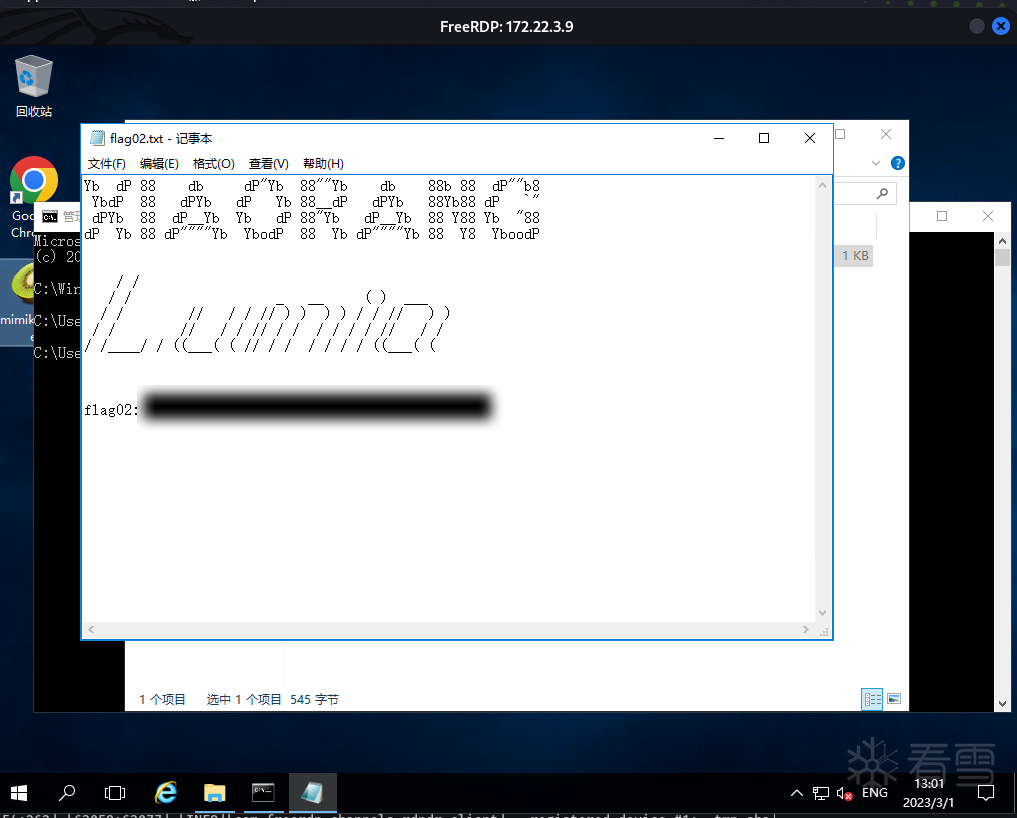Click the Notepad icon in flag02.txt title bar
The height and width of the screenshot is (818, 1017).
tap(97, 138)
